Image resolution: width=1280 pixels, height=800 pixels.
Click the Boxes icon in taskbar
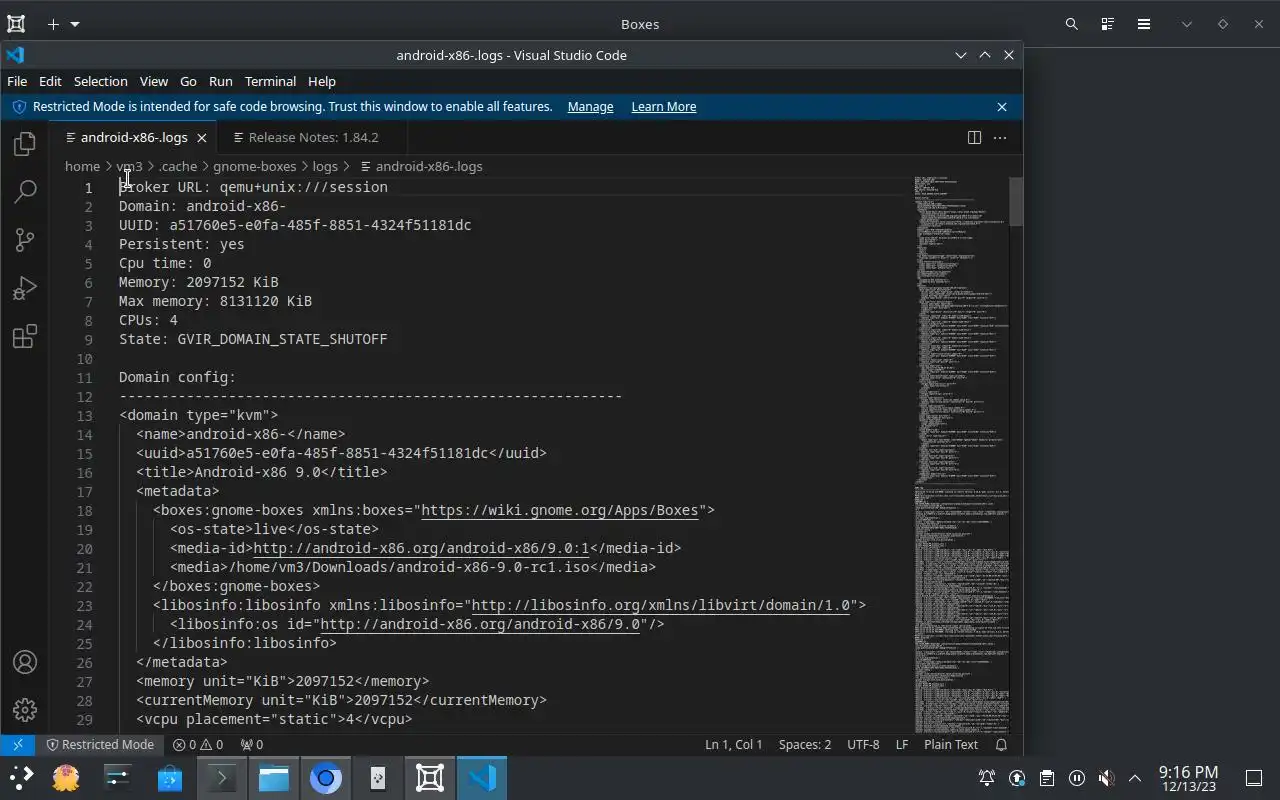click(430, 778)
